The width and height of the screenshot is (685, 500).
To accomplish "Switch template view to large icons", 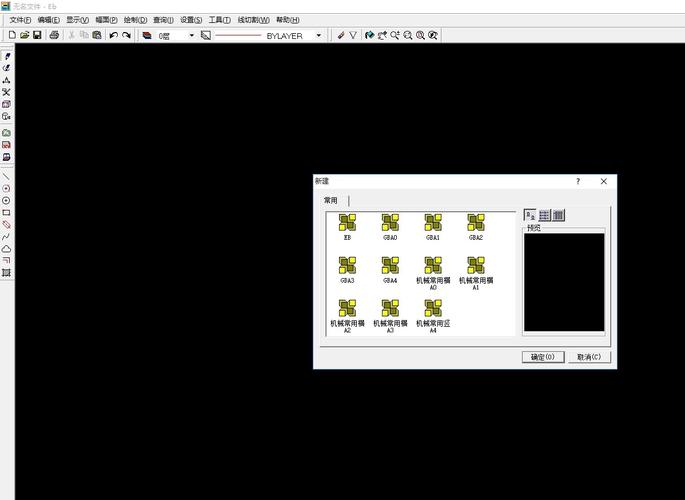I will click(530, 215).
